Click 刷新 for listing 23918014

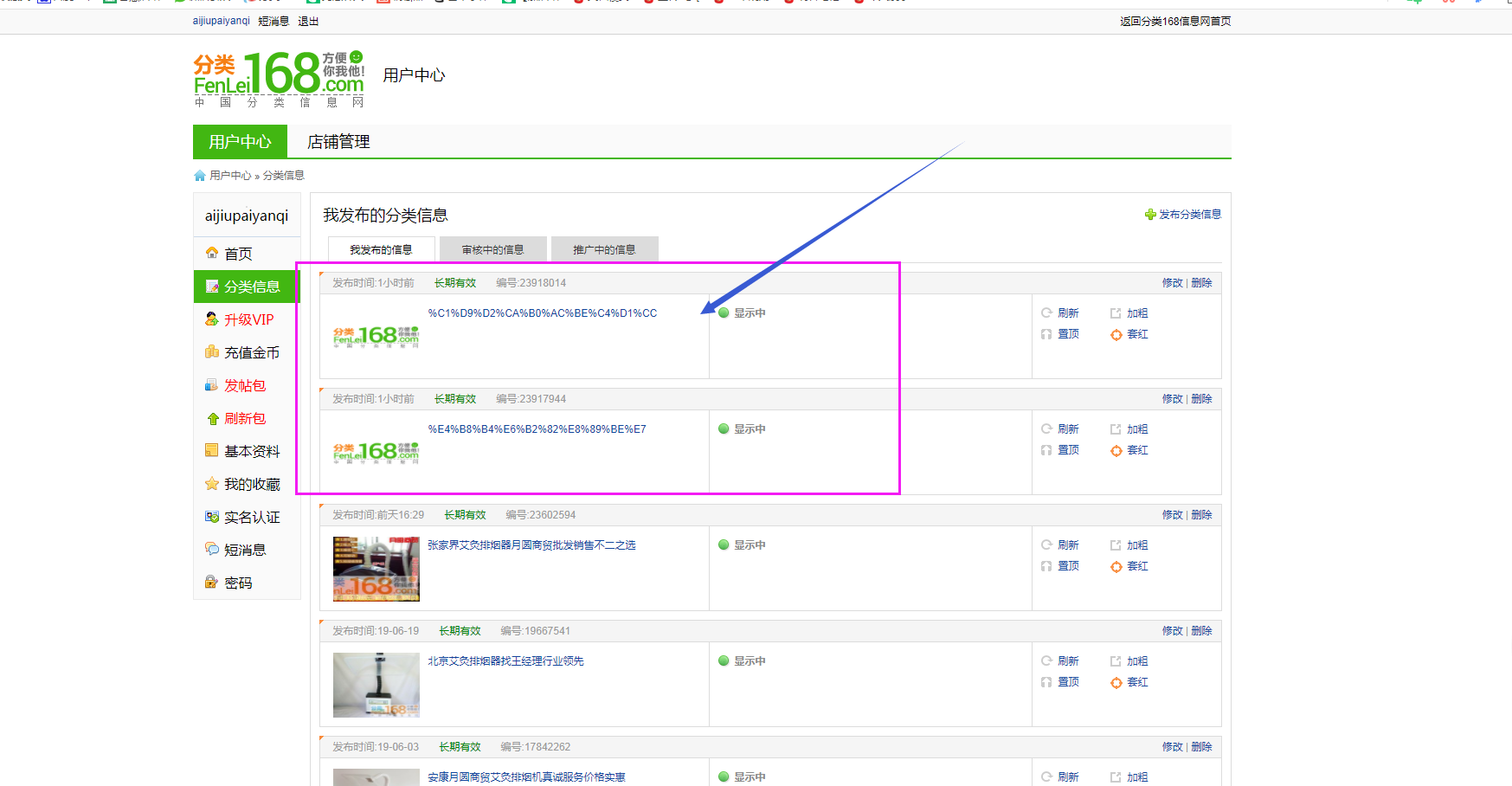[x=1068, y=313]
